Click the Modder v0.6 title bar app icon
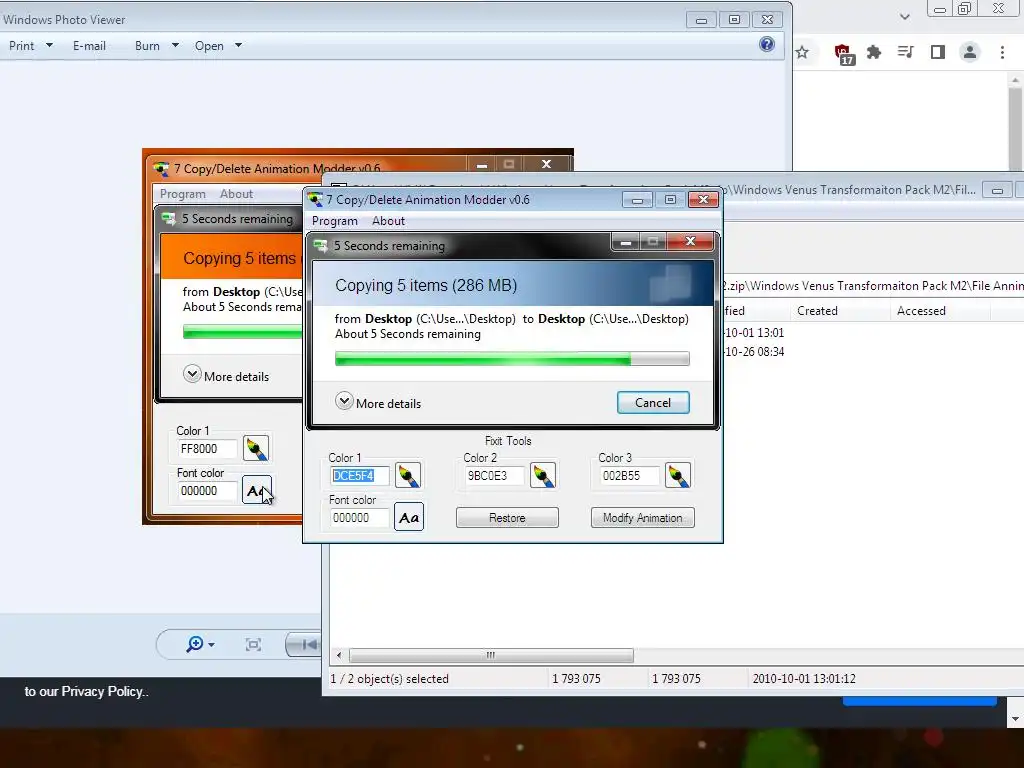 click(315, 199)
